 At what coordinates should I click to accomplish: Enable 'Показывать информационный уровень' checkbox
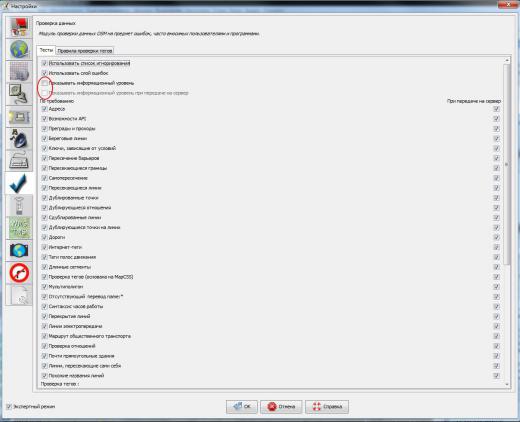click(x=44, y=83)
